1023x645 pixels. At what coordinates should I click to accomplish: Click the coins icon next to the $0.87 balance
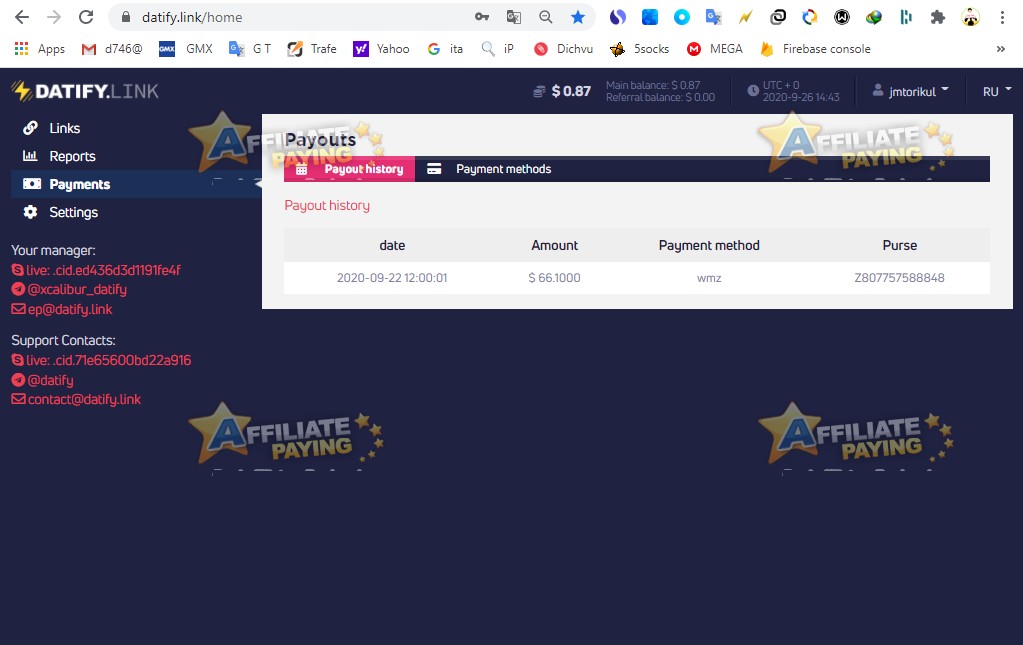[x=538, y=90]
